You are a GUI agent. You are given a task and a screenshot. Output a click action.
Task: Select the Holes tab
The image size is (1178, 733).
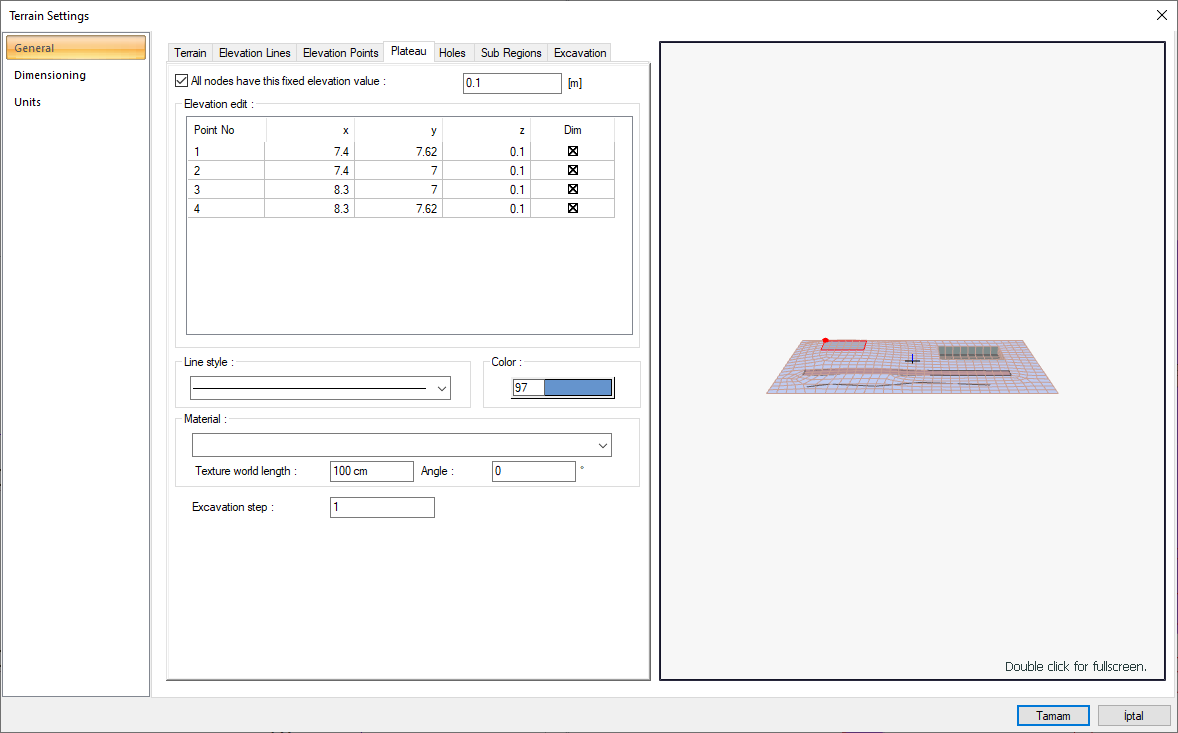click(452, 53)
